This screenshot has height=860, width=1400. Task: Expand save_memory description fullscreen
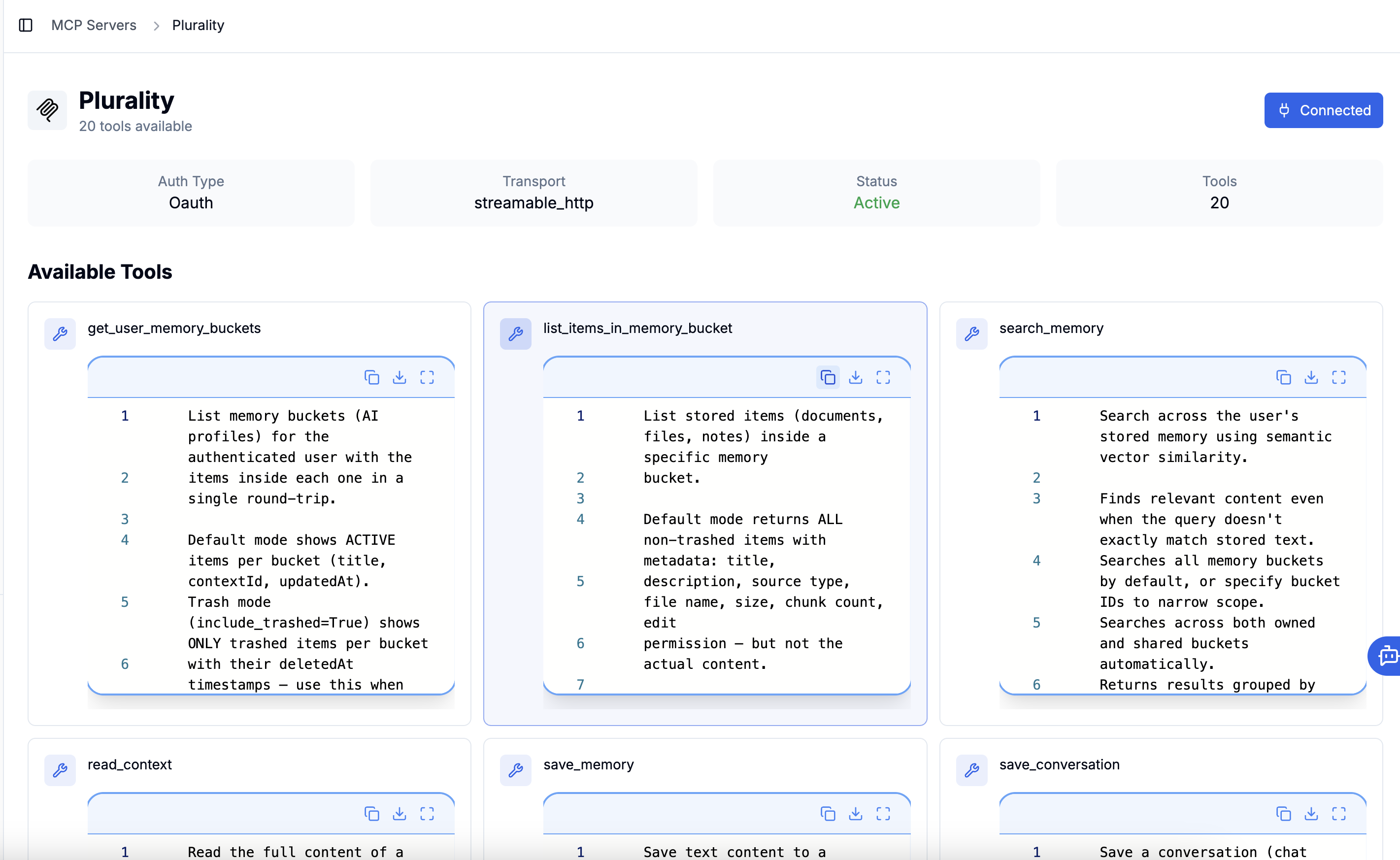pyautogui.click(x=883, y=813)
